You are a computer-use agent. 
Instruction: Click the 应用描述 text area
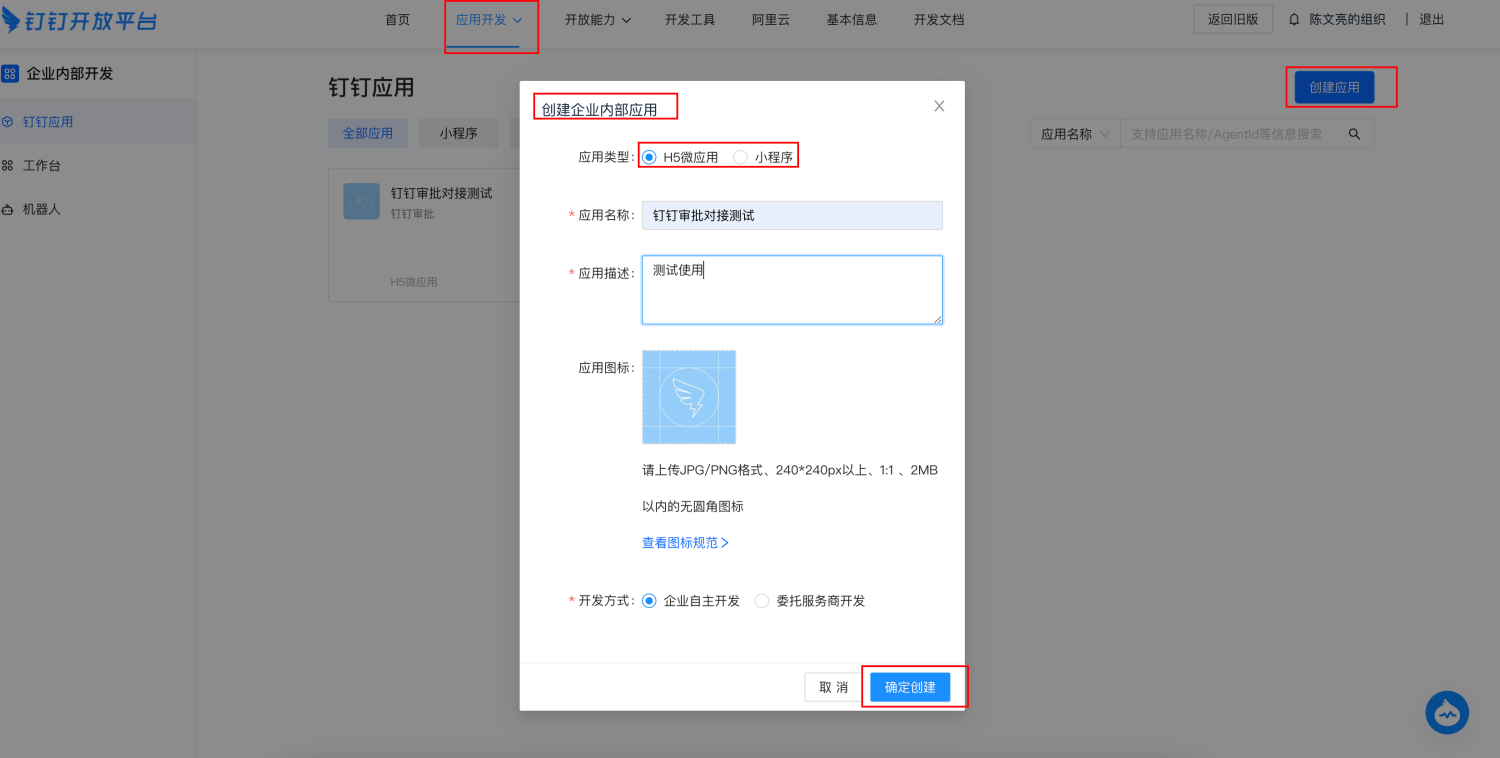pos(792,290)
